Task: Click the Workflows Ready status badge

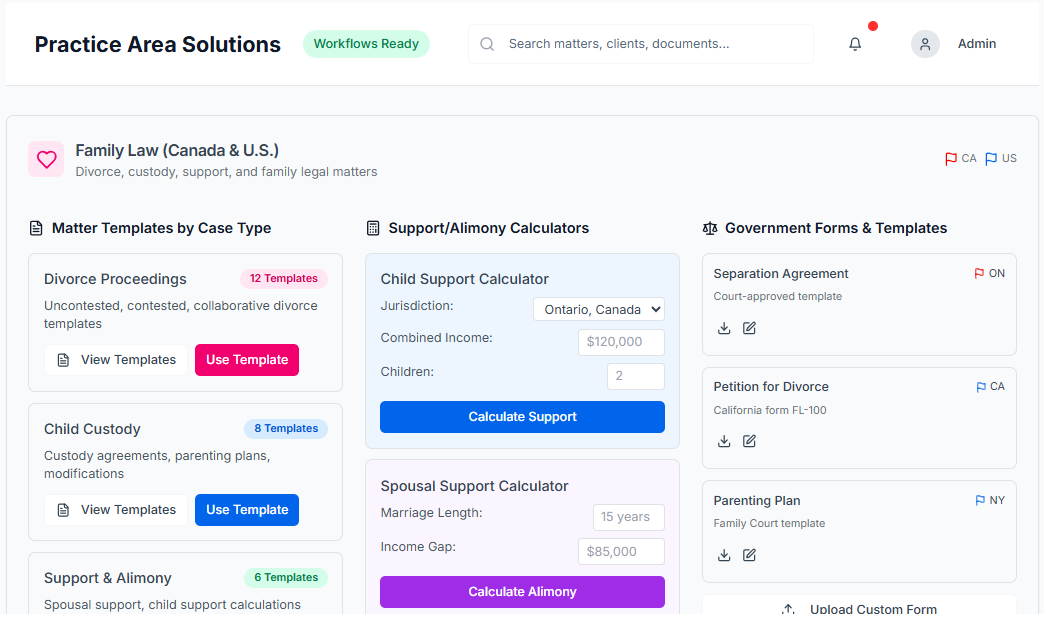Action: [366, 44]
